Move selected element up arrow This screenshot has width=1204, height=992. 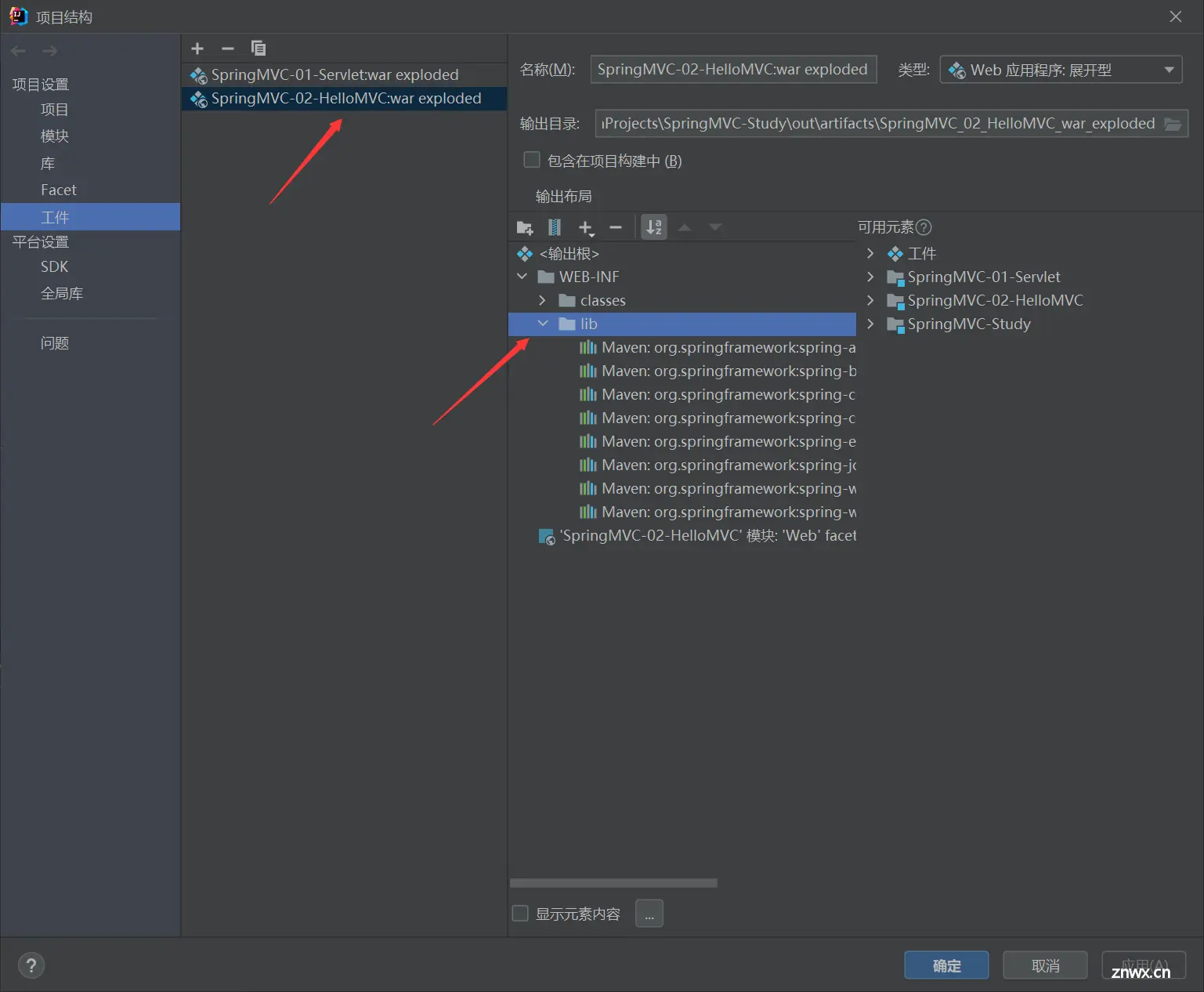point(685,228)
